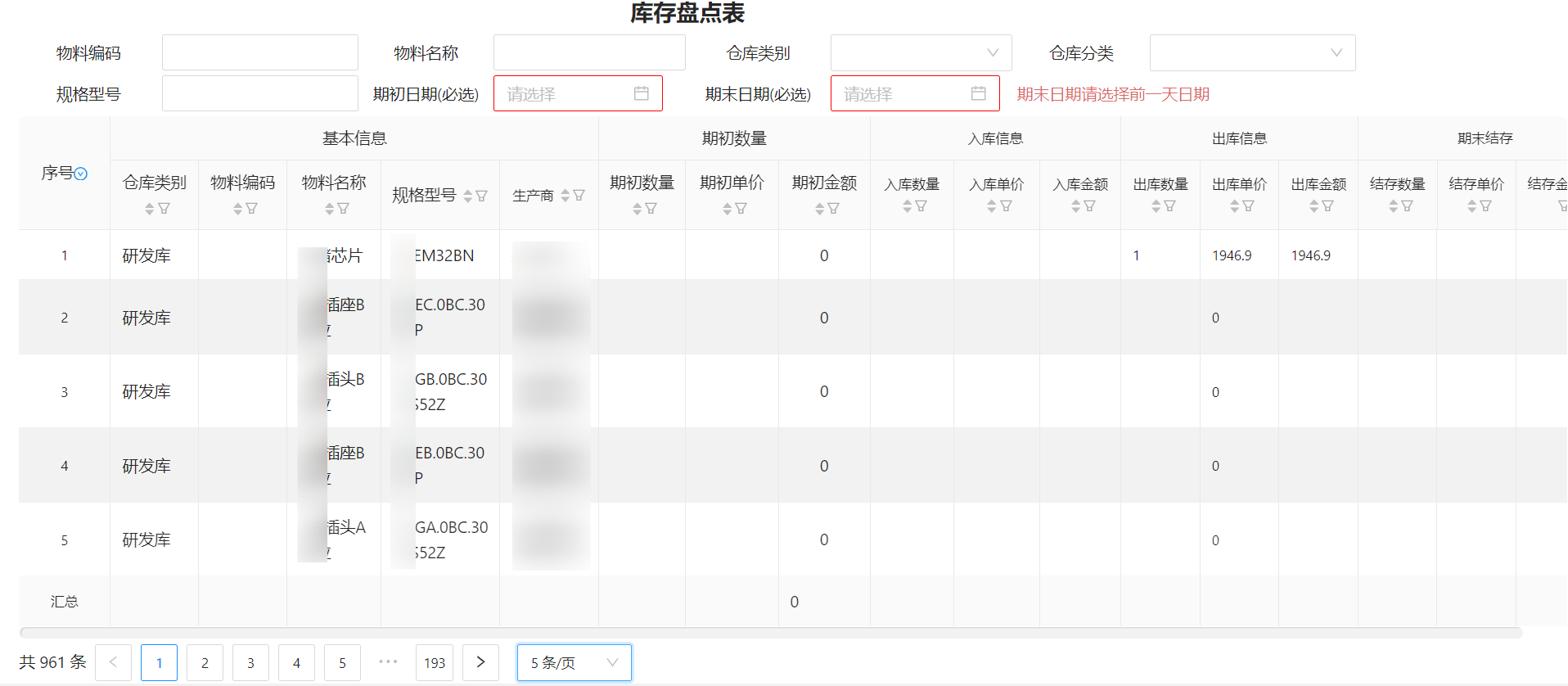Sort the 期初金额 column
1568x686 pixels.
pos(819,209)
